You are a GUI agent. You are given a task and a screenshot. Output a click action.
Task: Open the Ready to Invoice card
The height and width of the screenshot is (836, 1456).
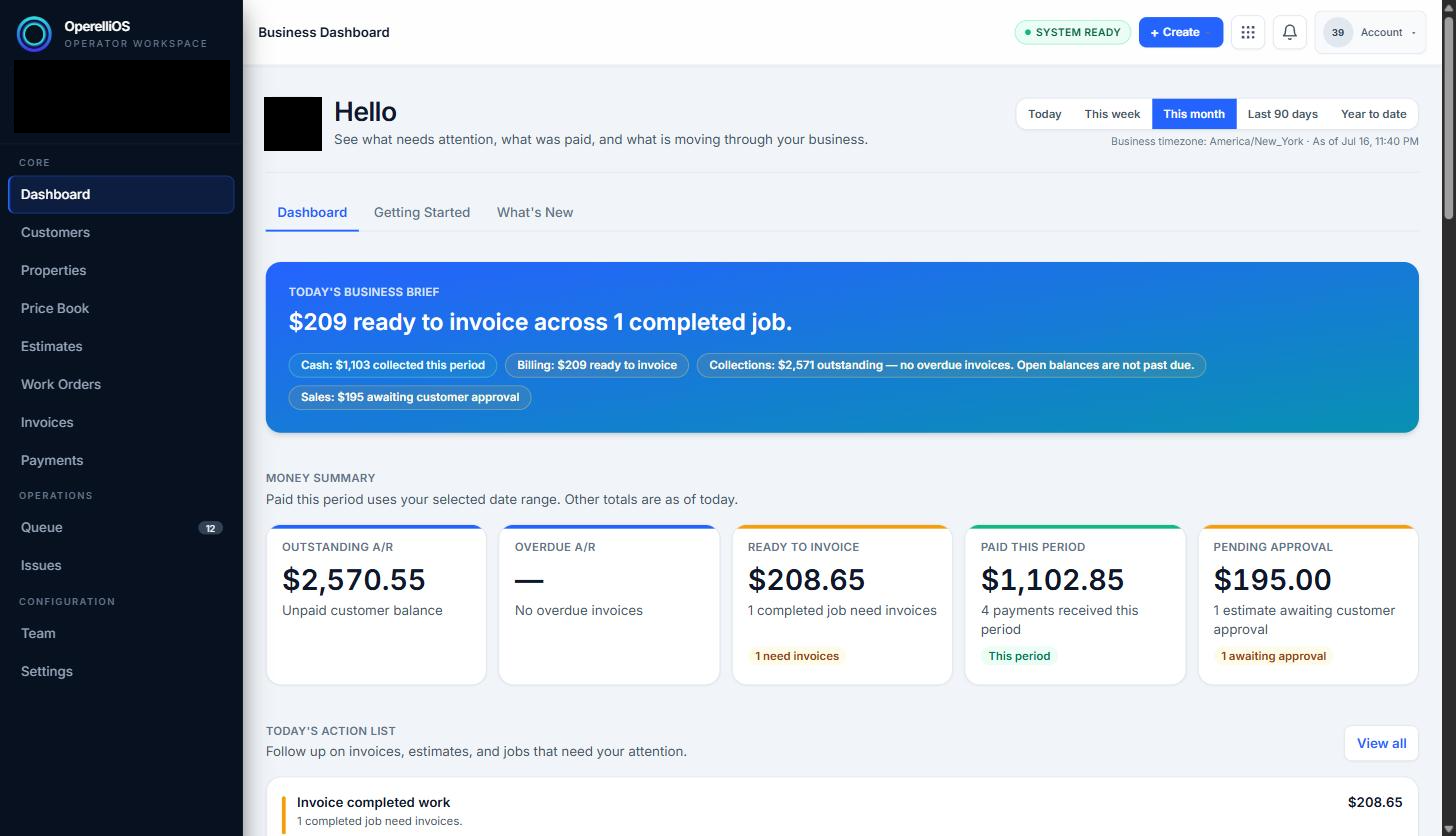[842, 605]
